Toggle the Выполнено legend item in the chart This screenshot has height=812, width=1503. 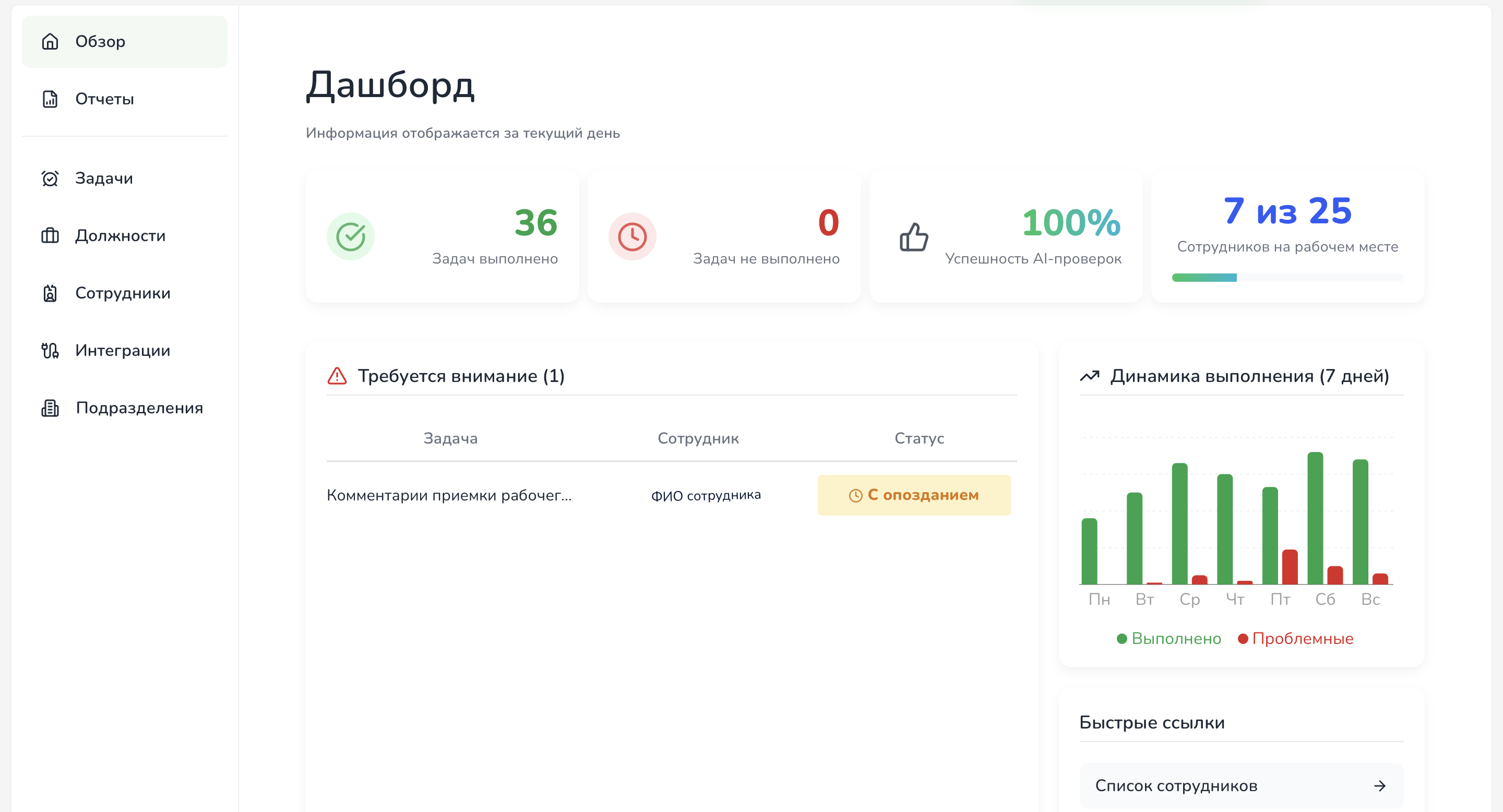[1168, 639]
